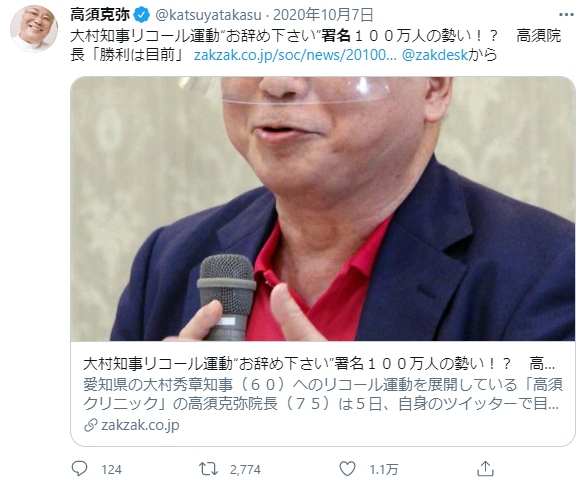Click the reply speech bubble icon
This screenshot has width=586, height=486.
tap(79, 468)
